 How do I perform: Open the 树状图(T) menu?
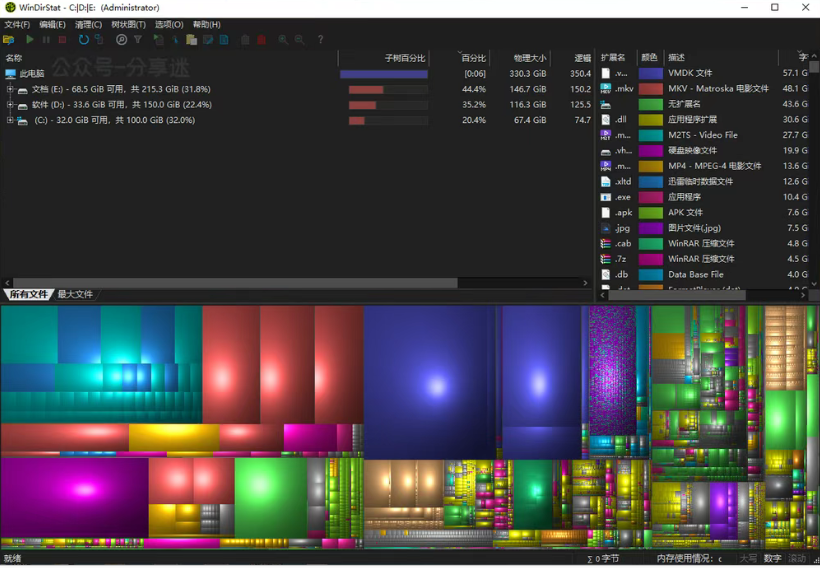(x=128, y=24)
